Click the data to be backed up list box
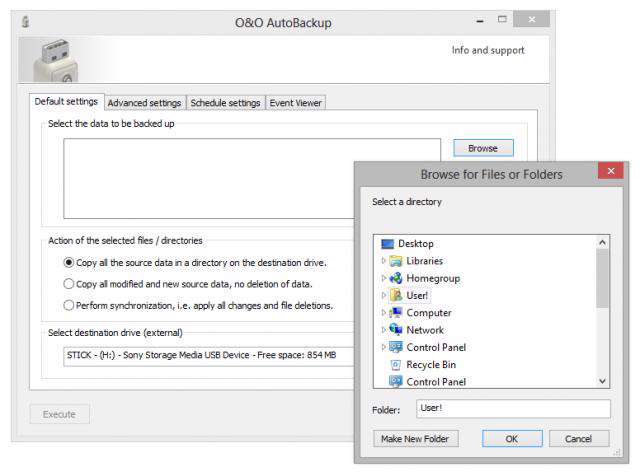 [252, 178]
